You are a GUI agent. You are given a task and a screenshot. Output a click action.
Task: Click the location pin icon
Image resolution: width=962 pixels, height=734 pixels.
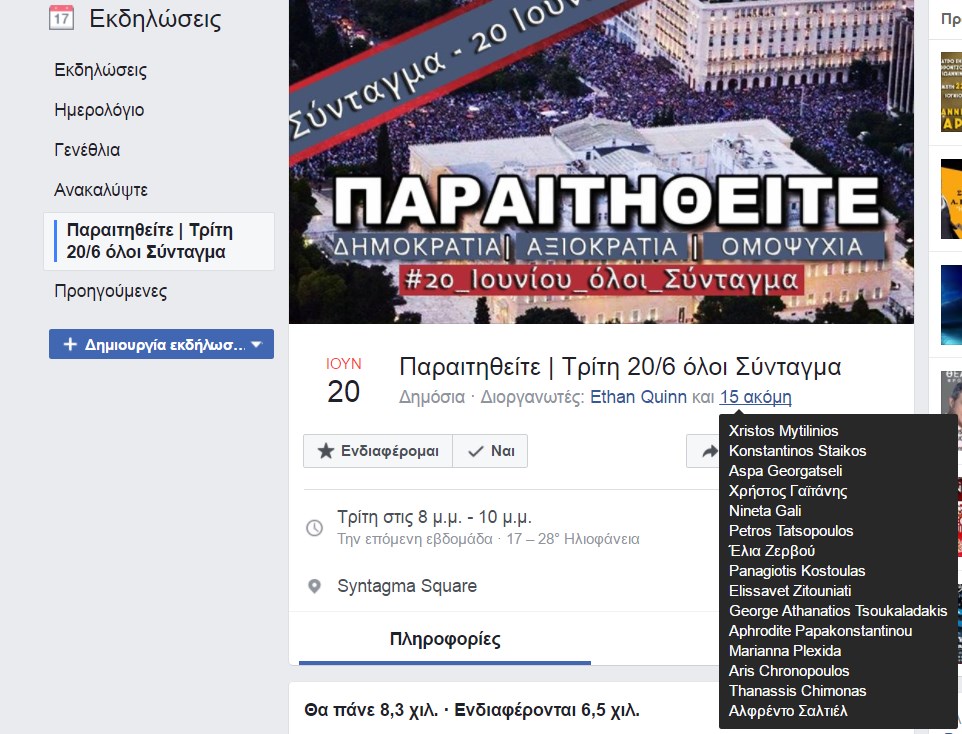coord(314,586)
